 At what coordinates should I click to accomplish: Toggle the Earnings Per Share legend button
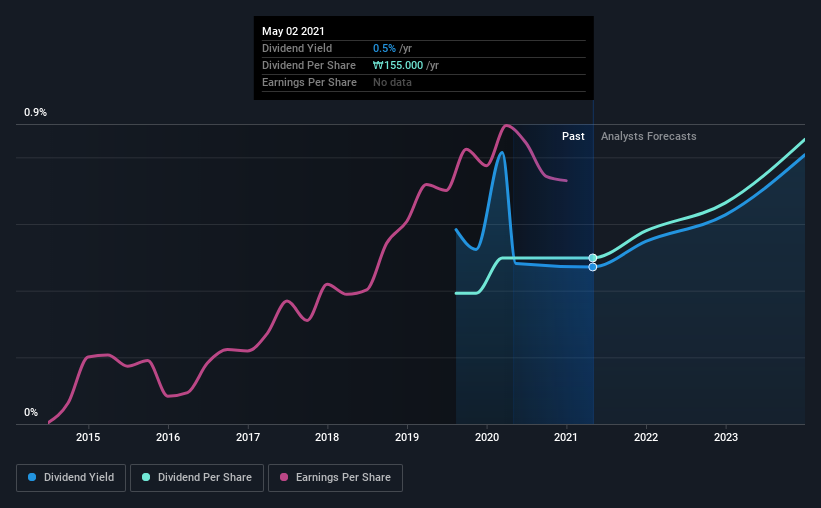click(x=335, y=478)
